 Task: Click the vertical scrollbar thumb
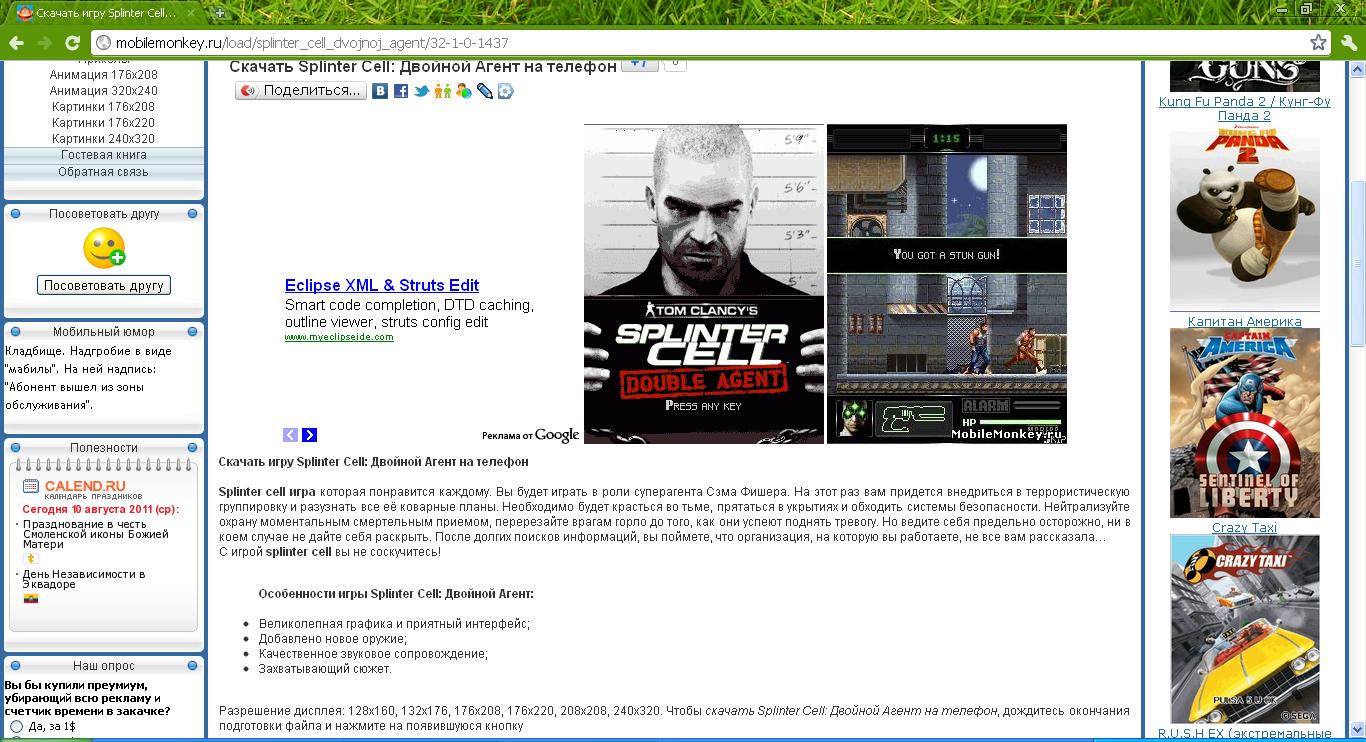coord(1357,264)
